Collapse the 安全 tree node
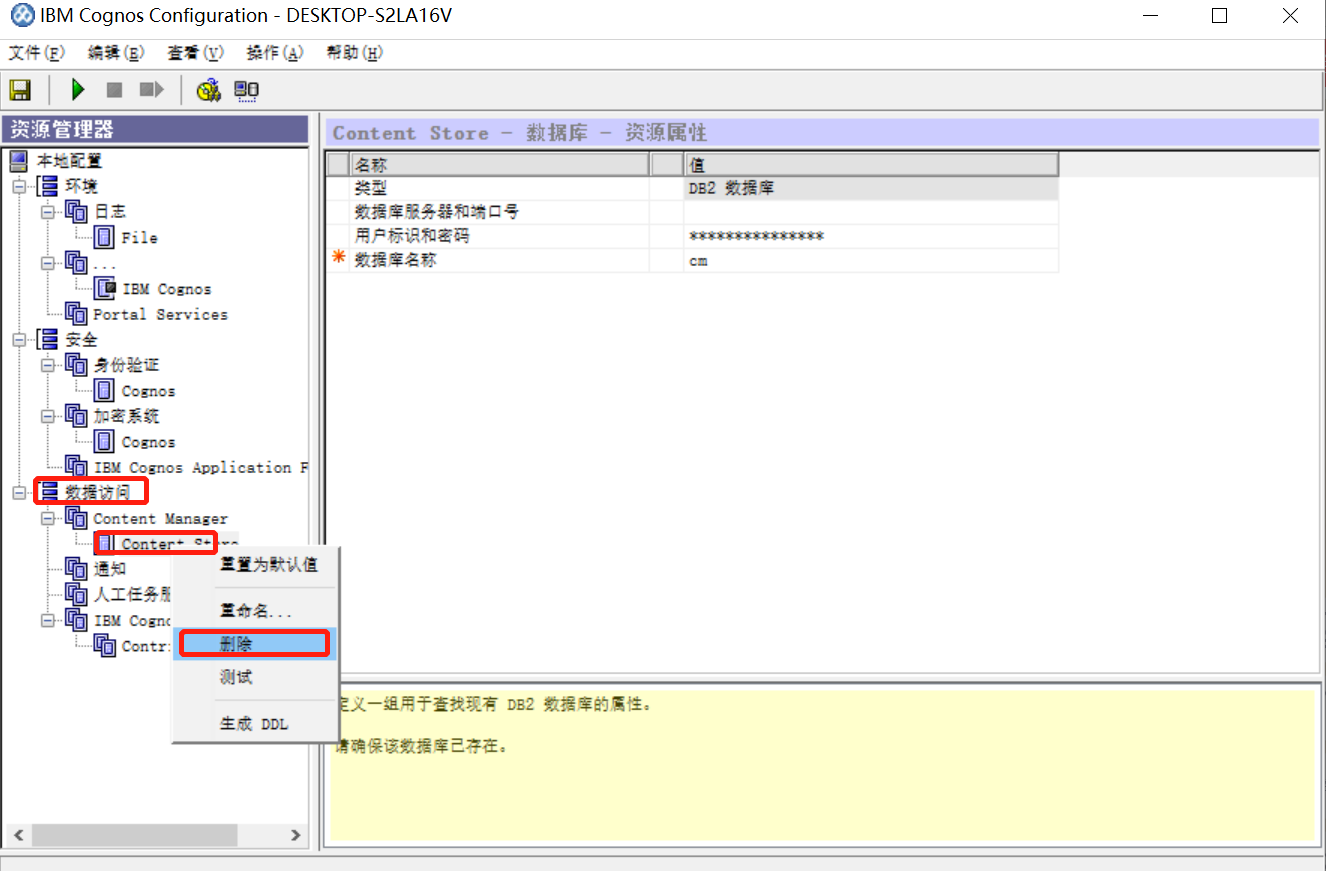This screenshot has width=1326, height=871. pyautogui.click(x=18, y=340)
